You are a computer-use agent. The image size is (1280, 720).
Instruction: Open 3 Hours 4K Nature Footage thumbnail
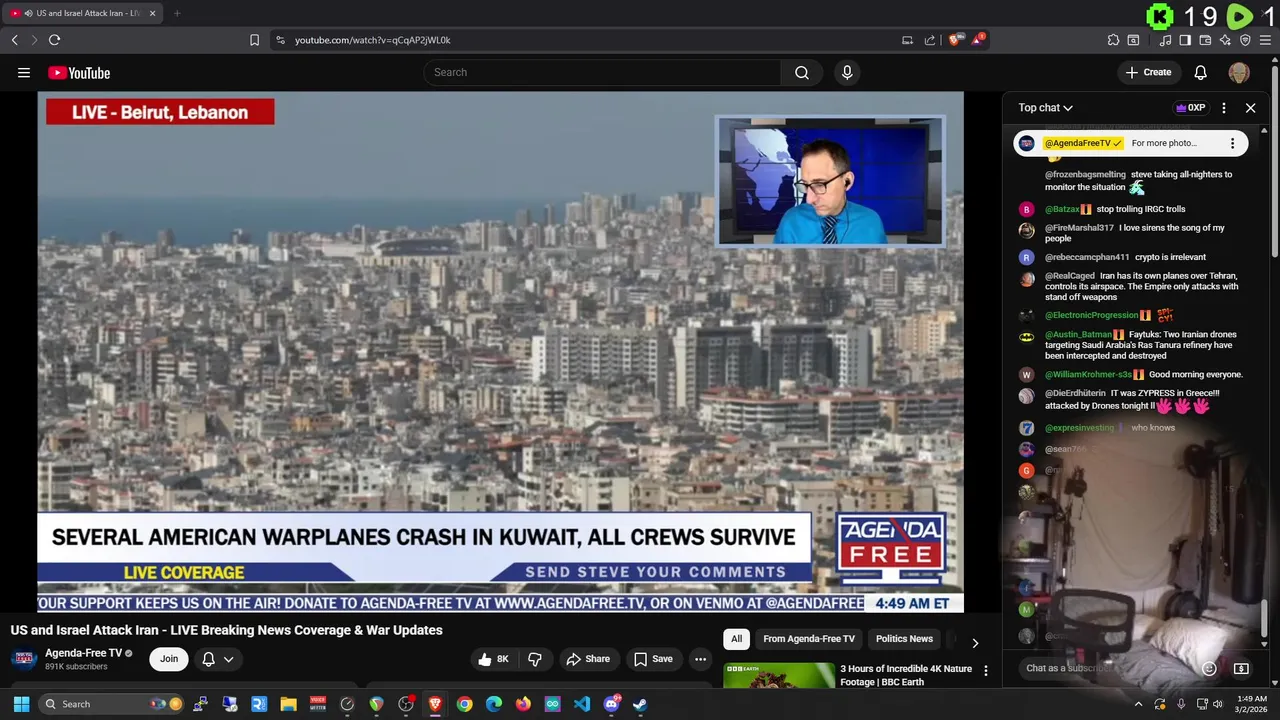point(779,676)
